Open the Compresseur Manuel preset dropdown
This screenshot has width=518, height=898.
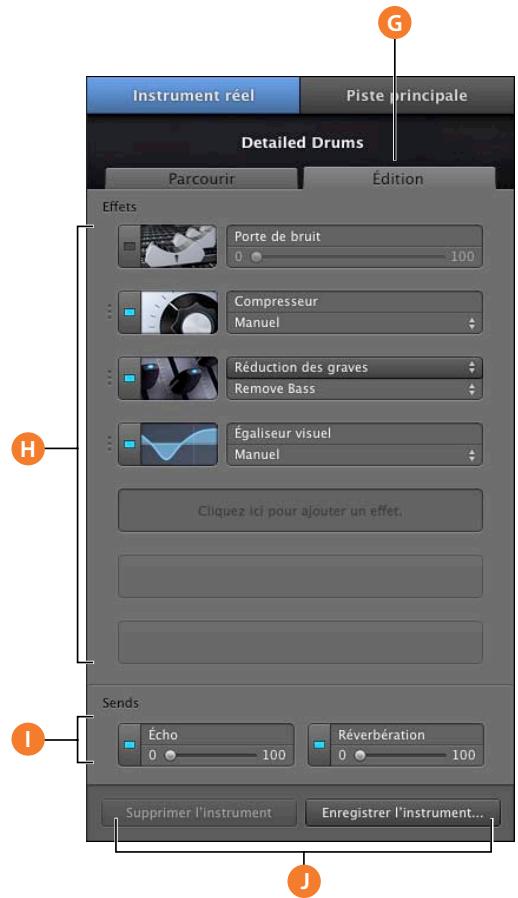(354, 323)
